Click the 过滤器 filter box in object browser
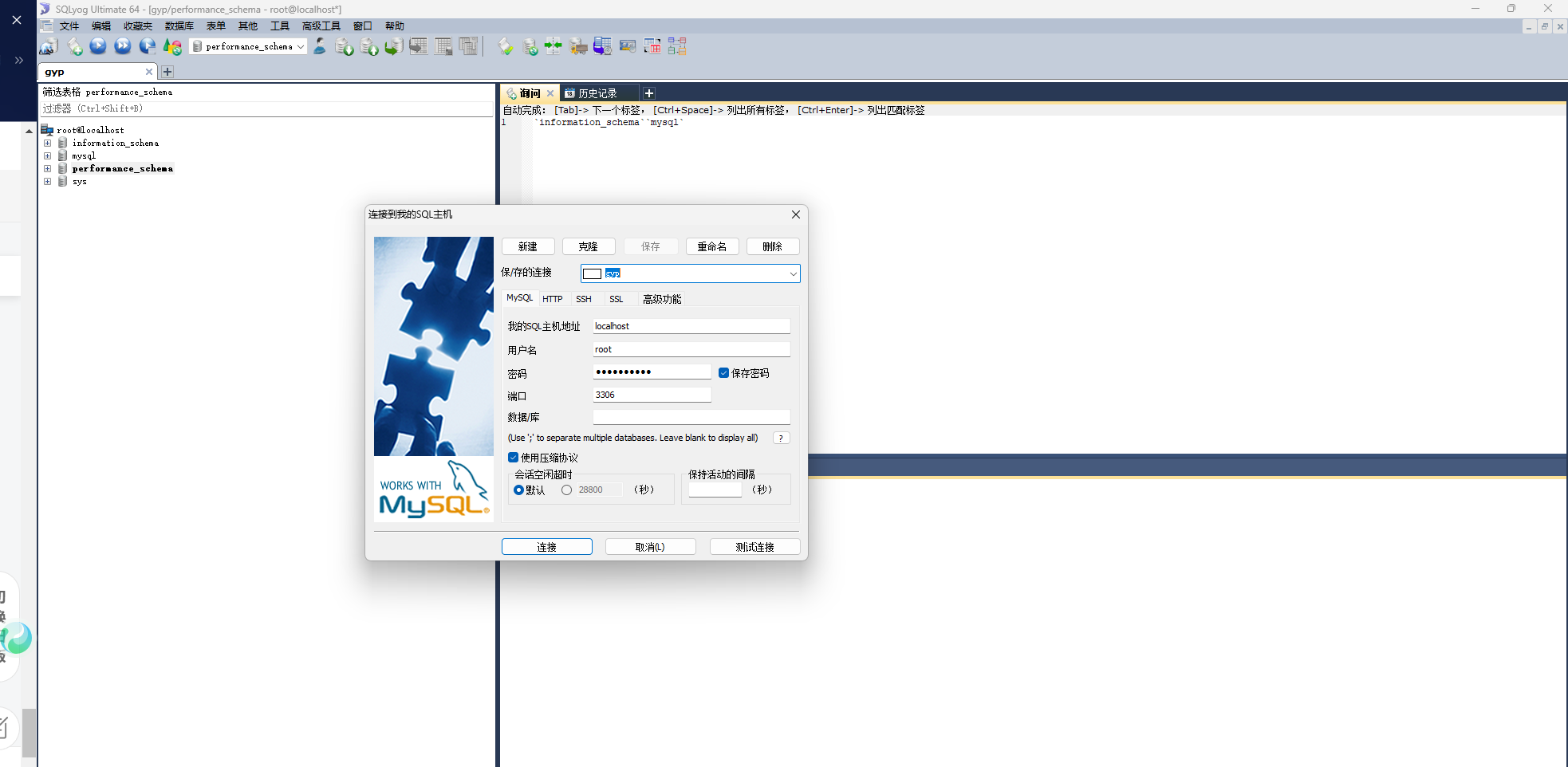 (267, 108)
